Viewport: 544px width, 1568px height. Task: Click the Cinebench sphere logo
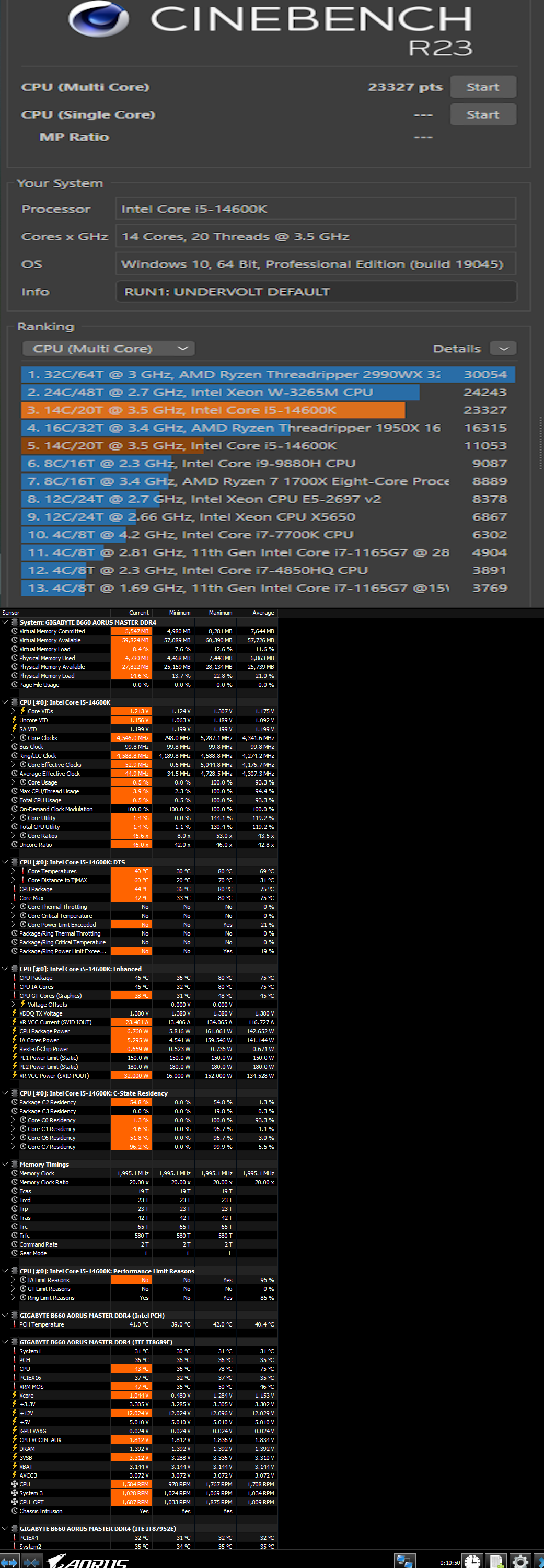tap(99, 19)
